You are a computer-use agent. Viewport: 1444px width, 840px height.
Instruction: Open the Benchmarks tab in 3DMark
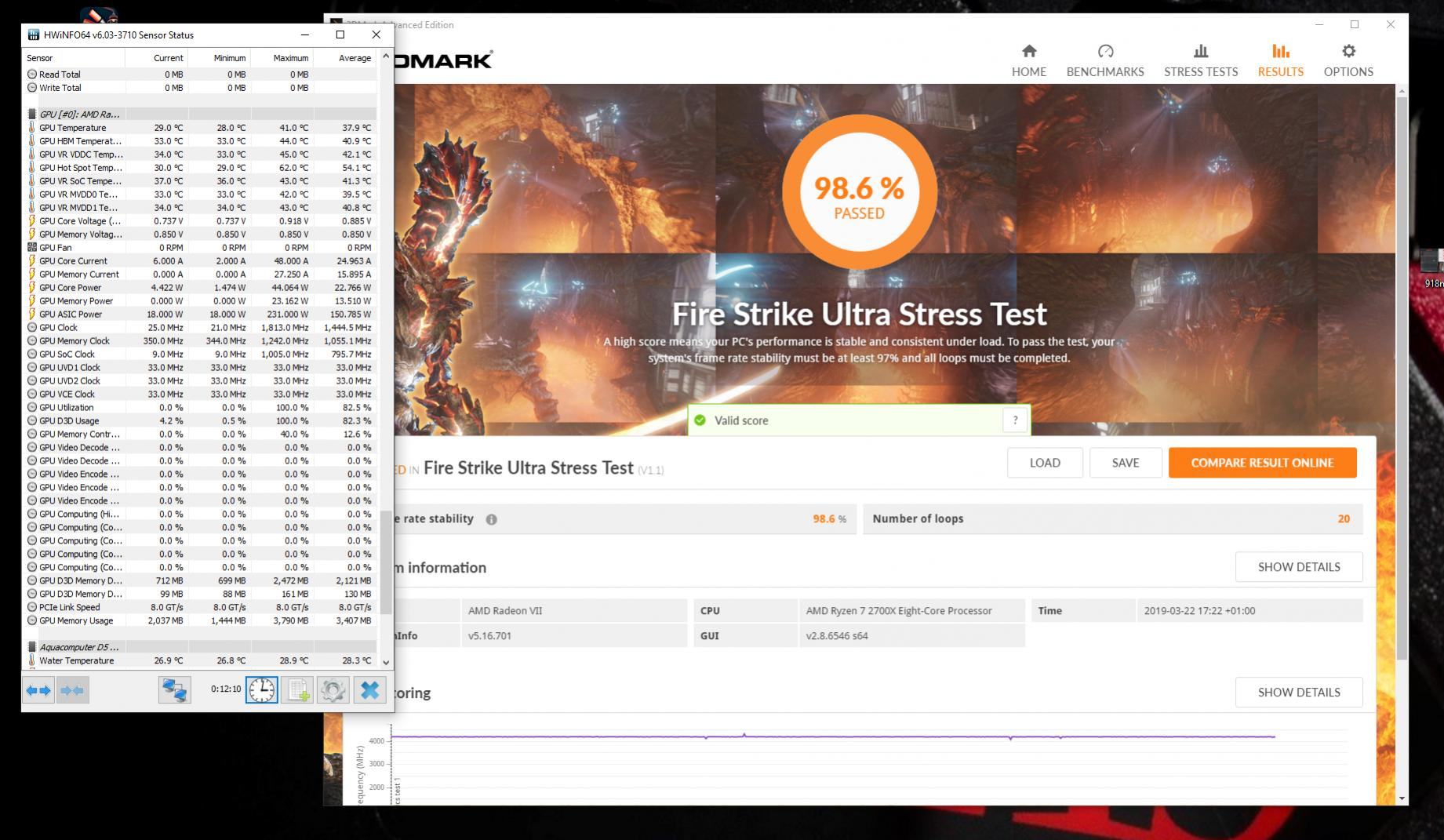(1104, 60)
